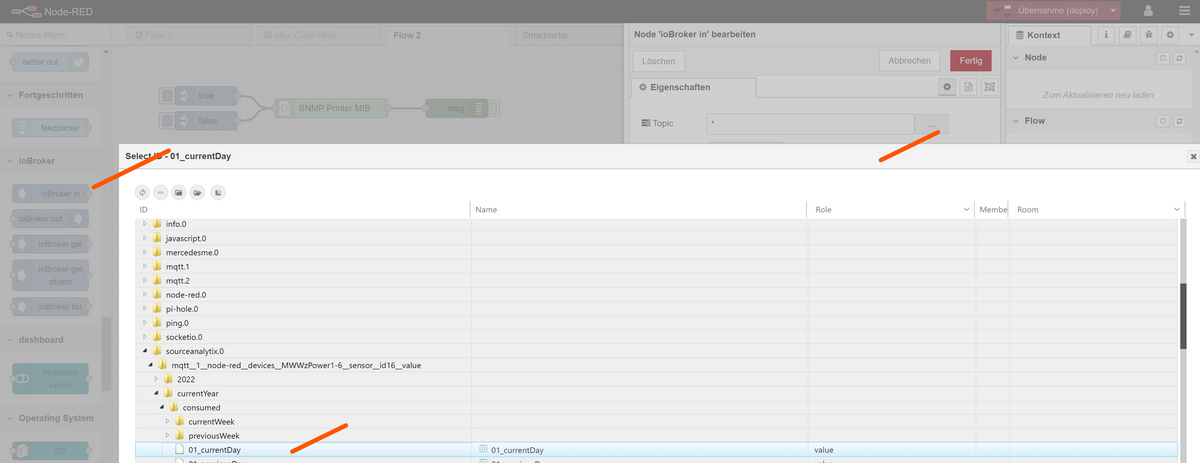Select the 01_currentDay tree row
Viewport: 1200px width, 463px height.
tap(655, 450)
